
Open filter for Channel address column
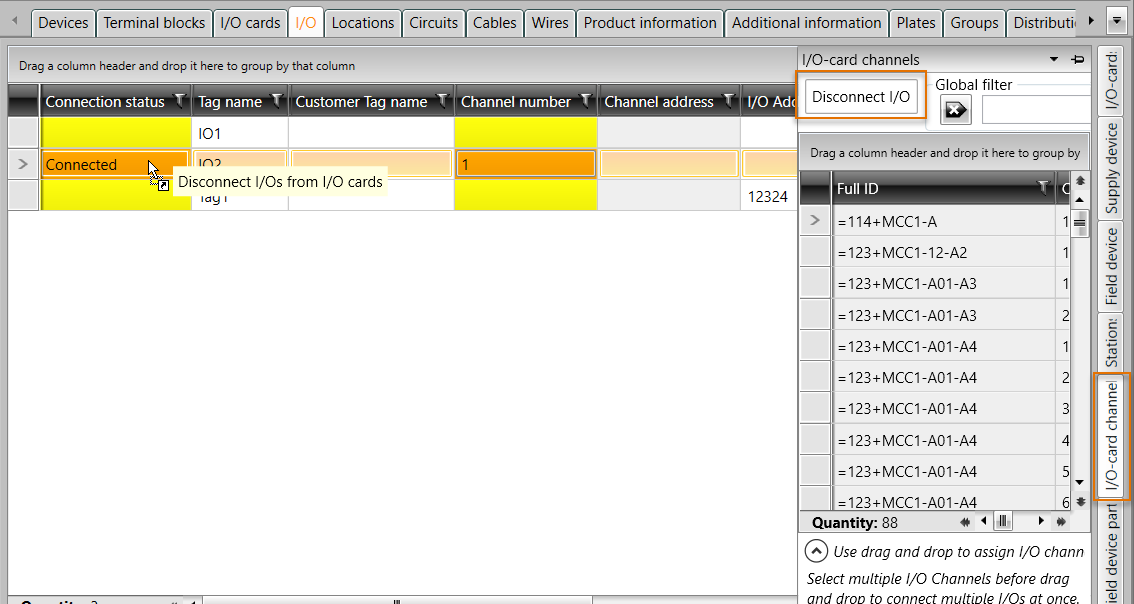click(728, 101)
